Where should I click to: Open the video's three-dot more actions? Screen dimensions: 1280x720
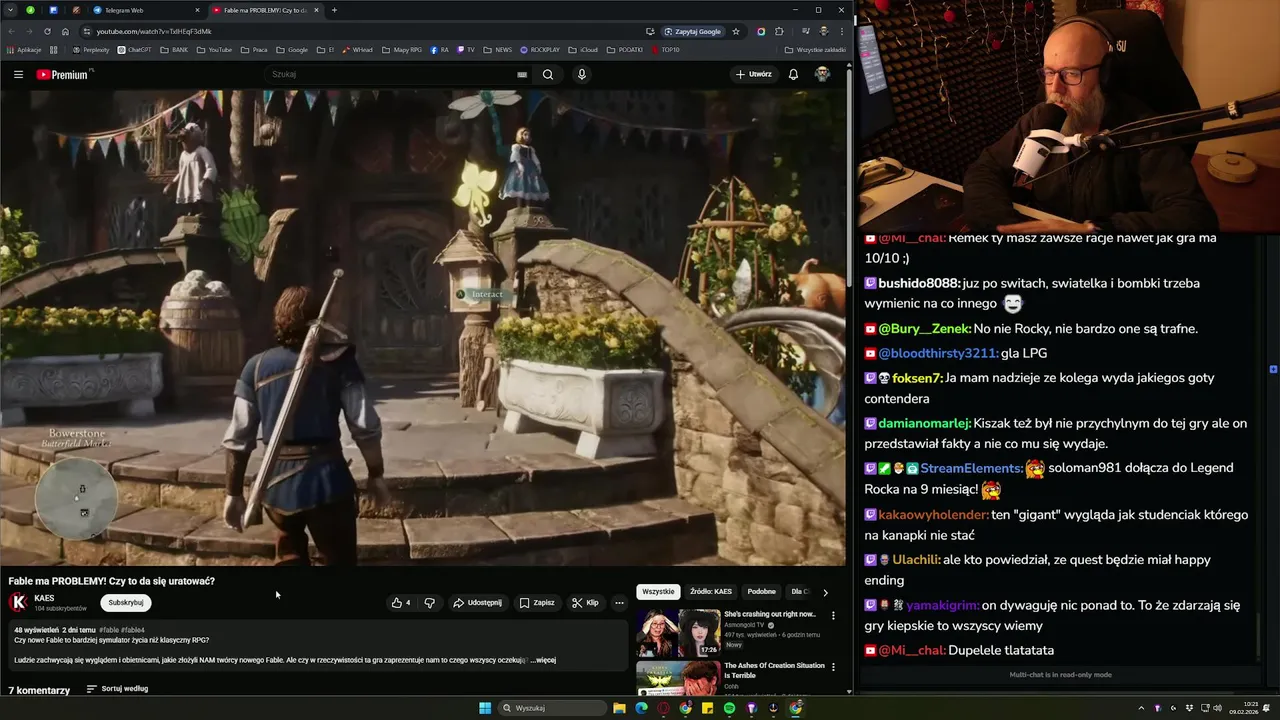(x=619, y=603)
